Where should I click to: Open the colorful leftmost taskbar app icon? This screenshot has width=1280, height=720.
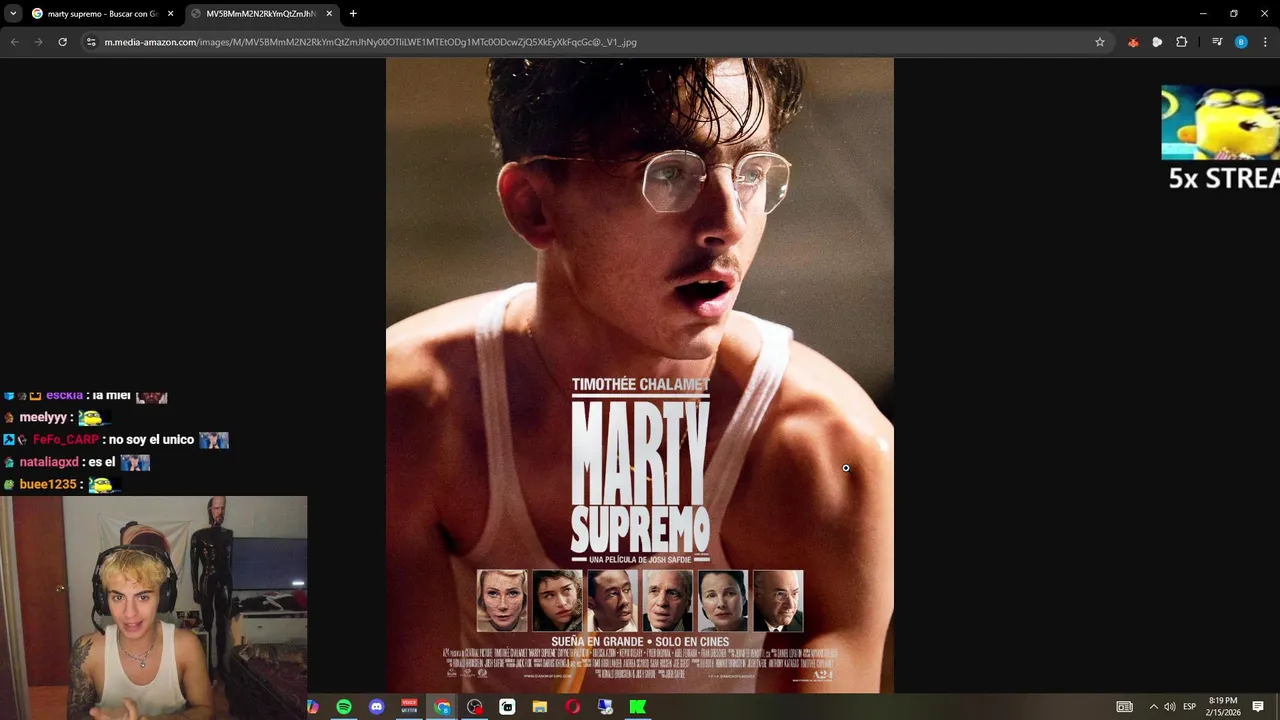click(312, 707)
